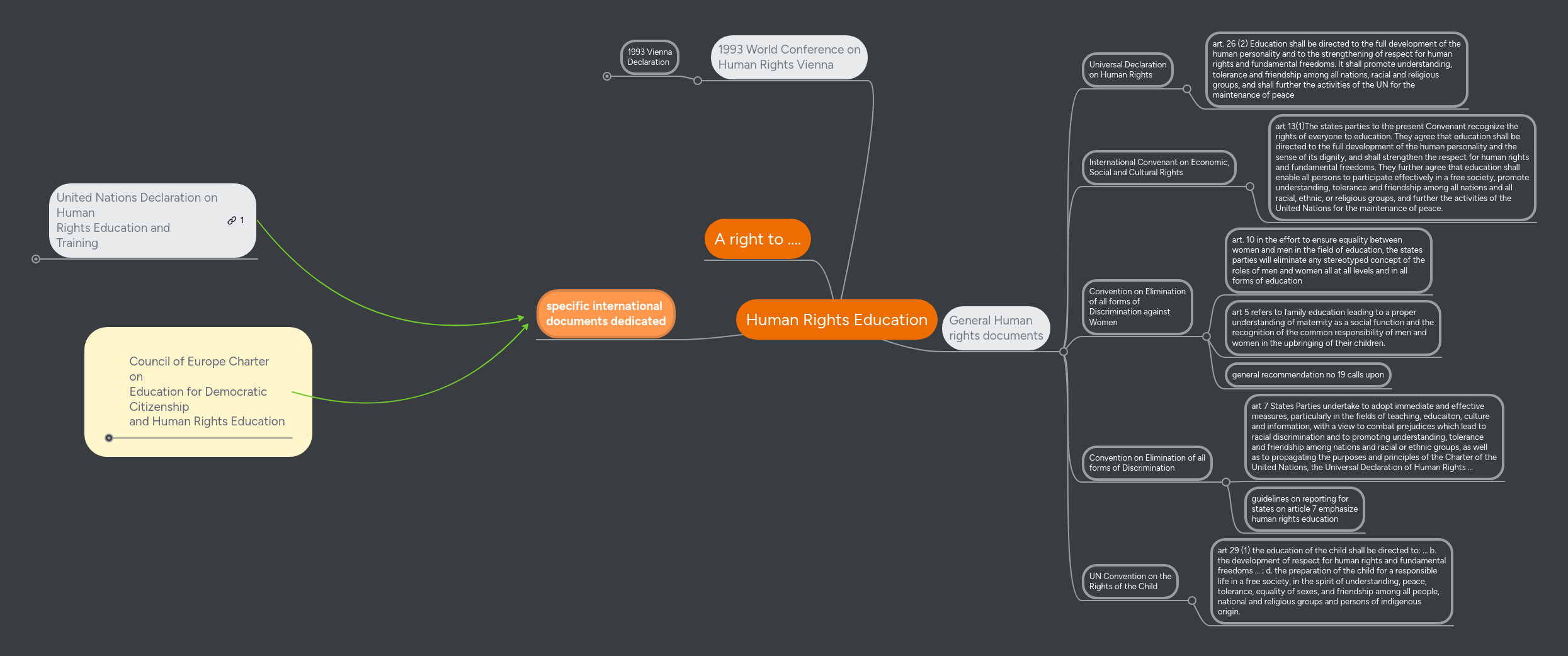Click the 'art 13(1)The states parties' note

[1402, 168]
